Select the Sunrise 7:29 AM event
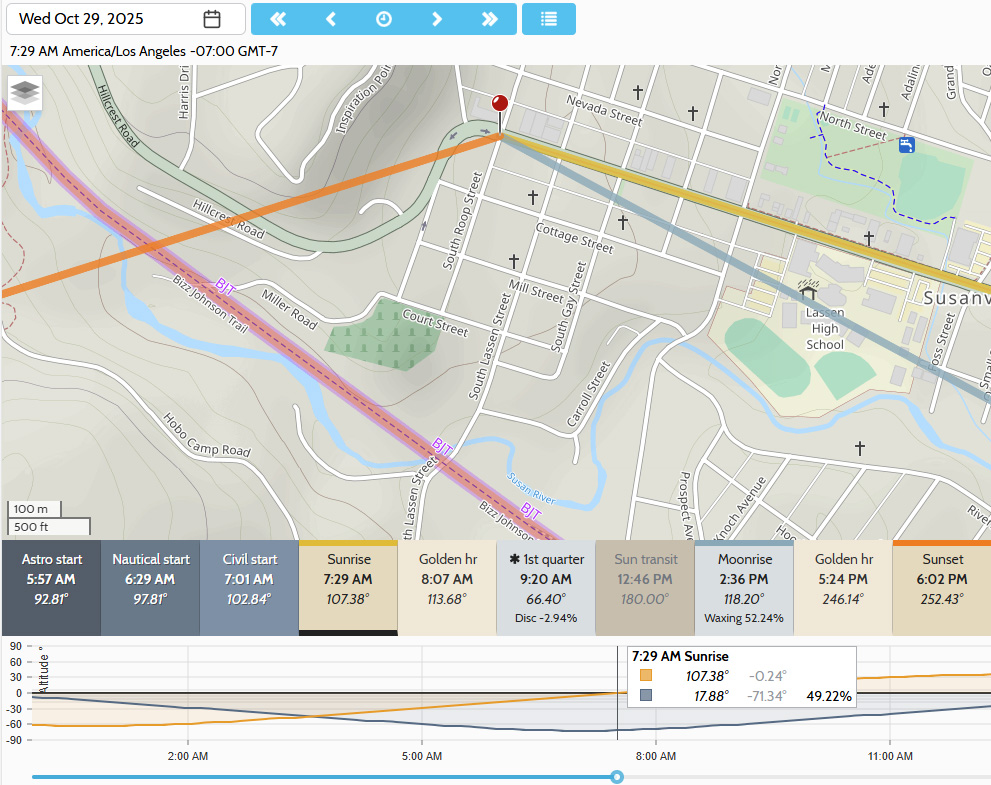 tap(348, 588)
